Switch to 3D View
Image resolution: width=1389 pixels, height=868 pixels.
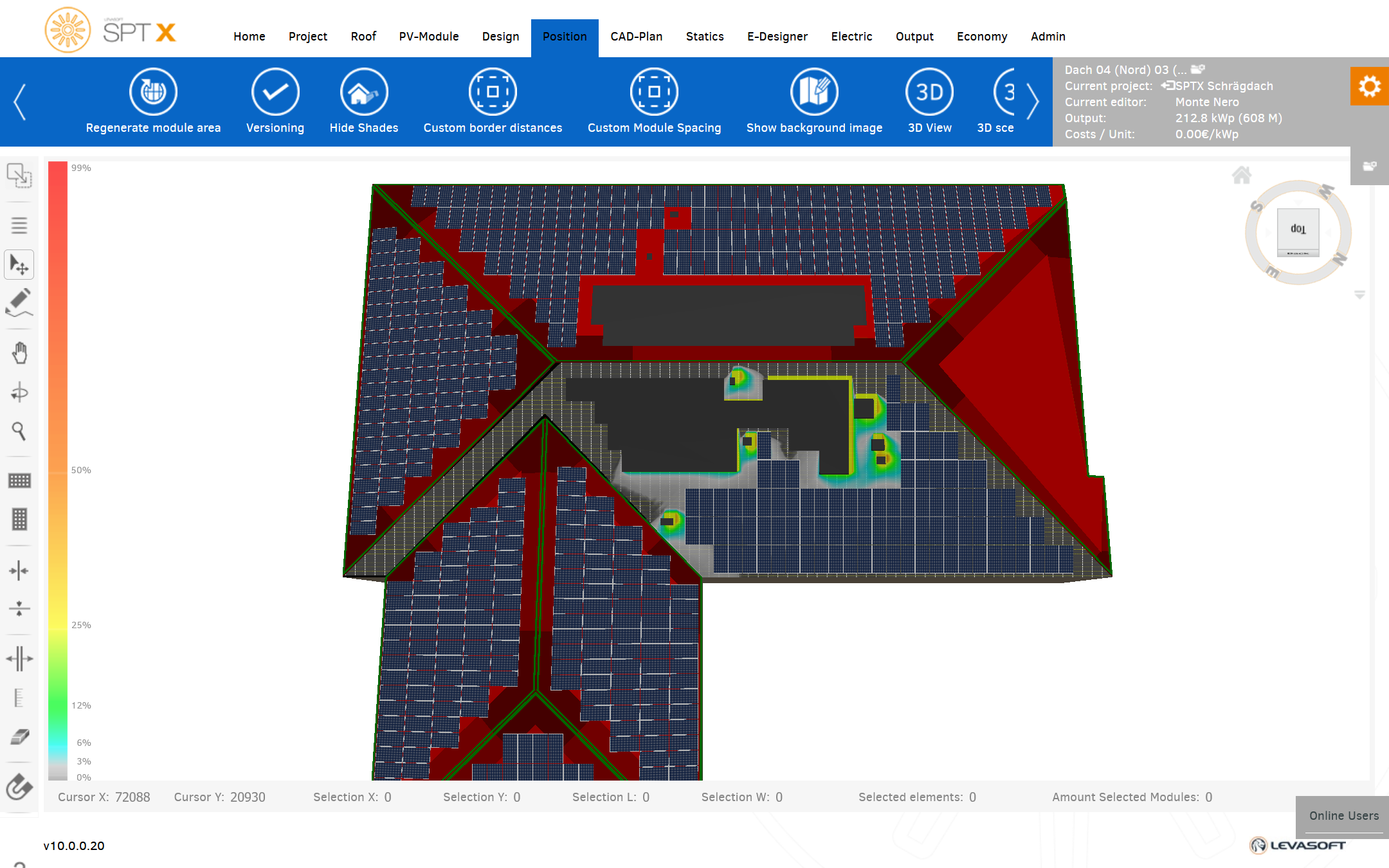929,92
